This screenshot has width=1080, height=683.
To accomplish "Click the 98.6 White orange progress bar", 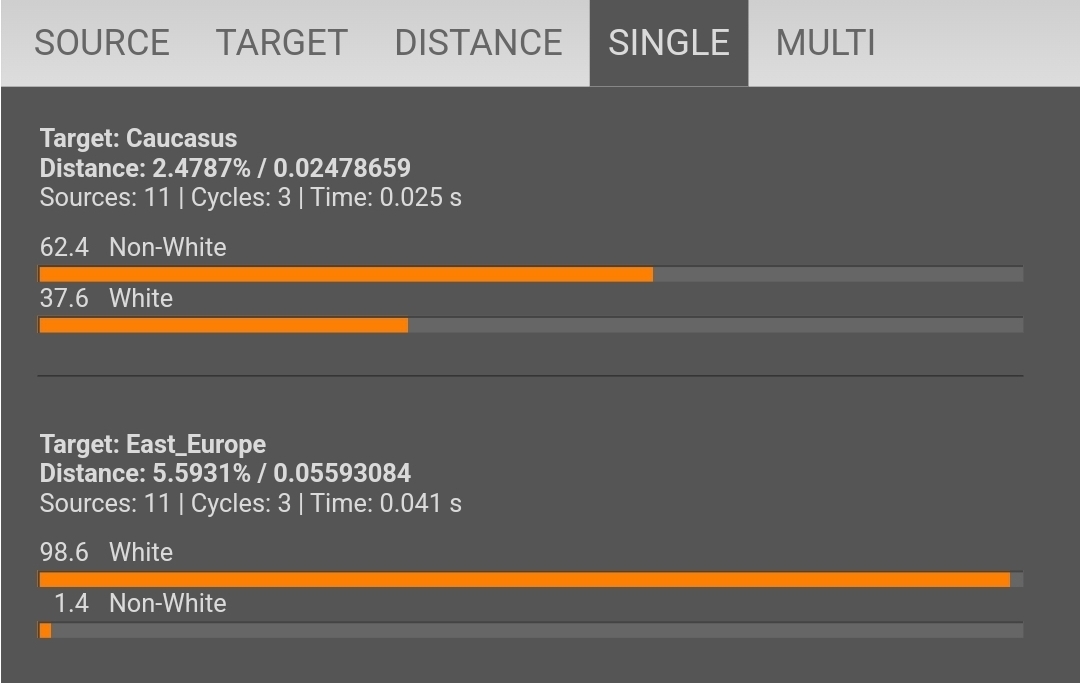I will coord(524,580).
